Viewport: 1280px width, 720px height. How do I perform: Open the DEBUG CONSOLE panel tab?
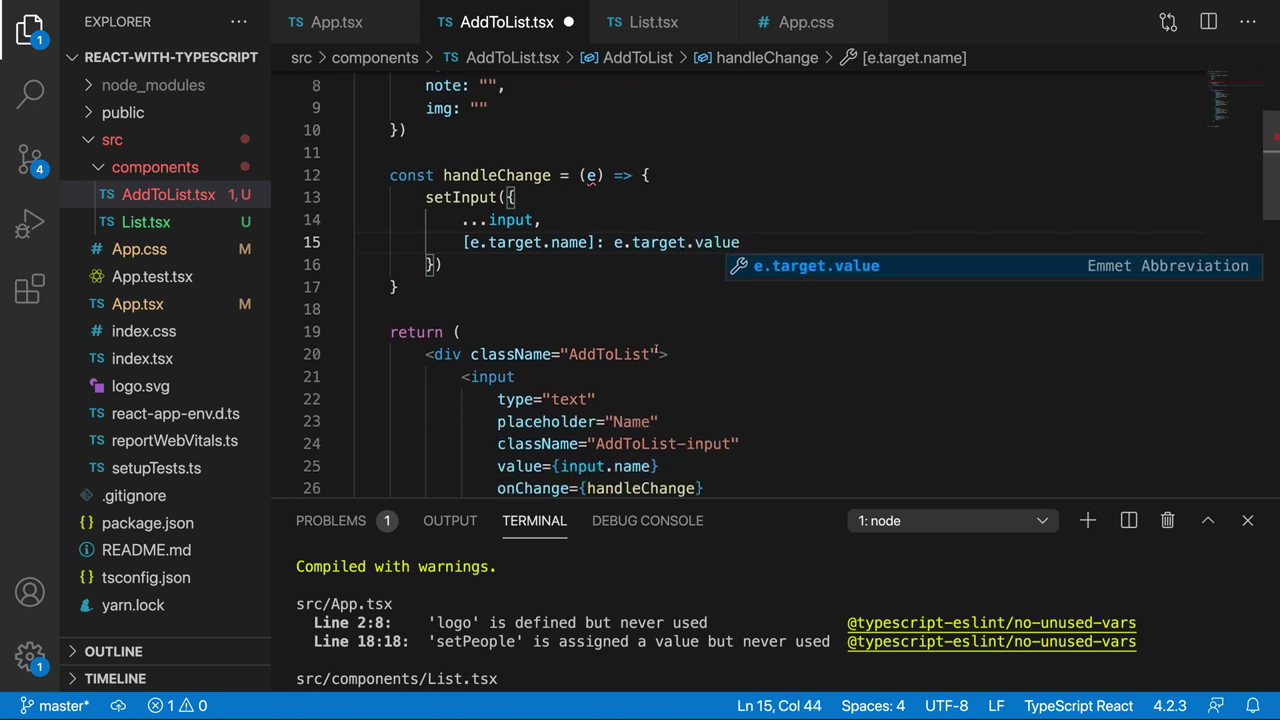pyautogui.click(x=647, y=520)
